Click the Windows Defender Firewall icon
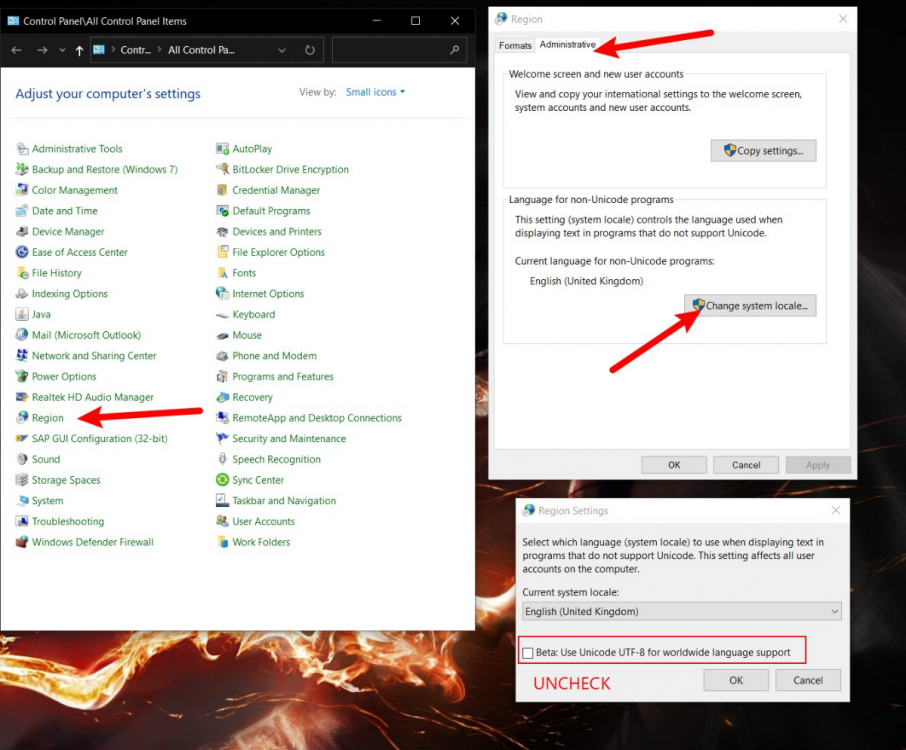Viewport: 906px width, 750px height. tap(23, 542)
